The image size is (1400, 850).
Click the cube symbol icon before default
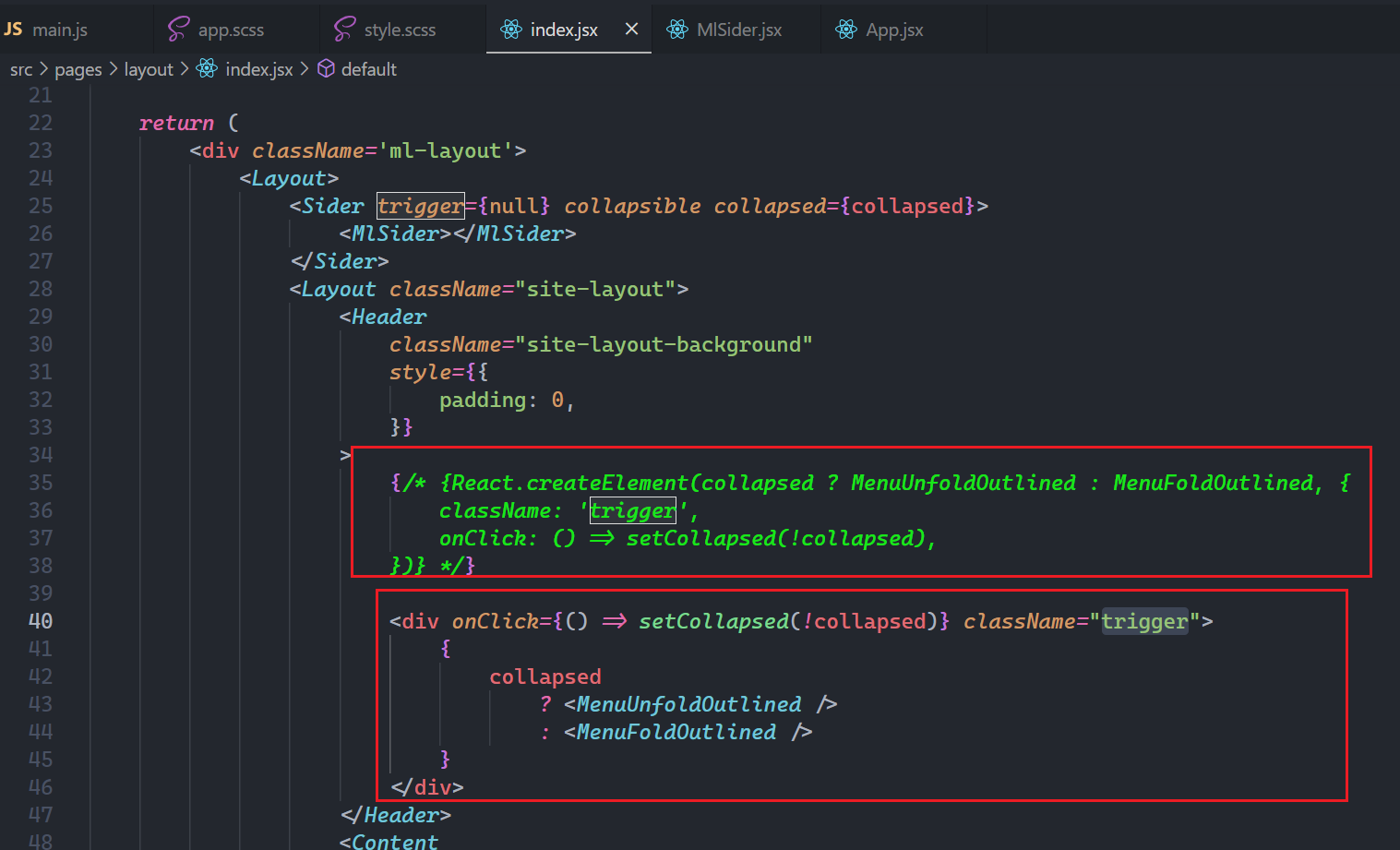(326, 68)
